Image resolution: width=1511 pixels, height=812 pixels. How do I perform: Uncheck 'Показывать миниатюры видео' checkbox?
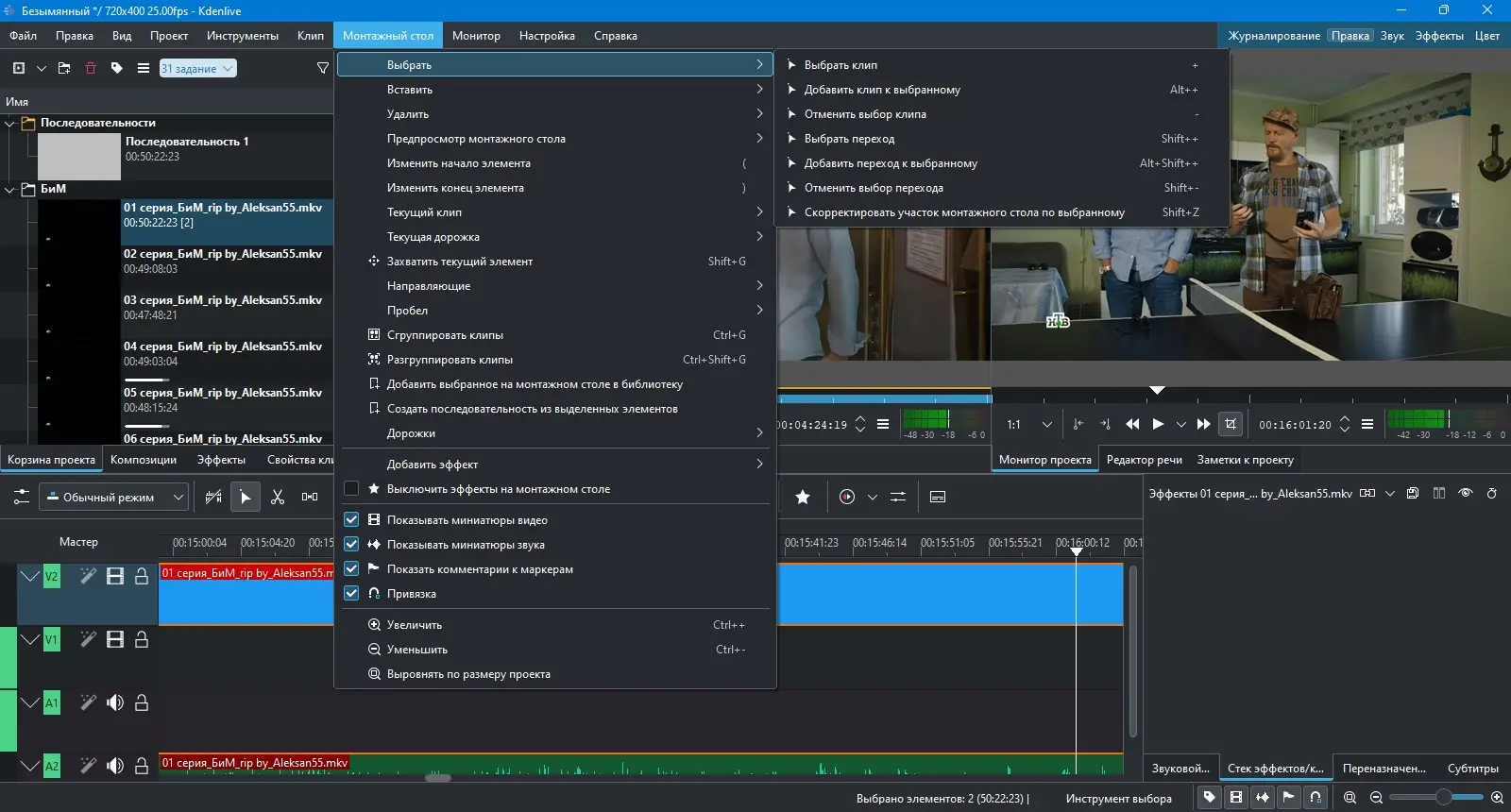tap(351, 520)
